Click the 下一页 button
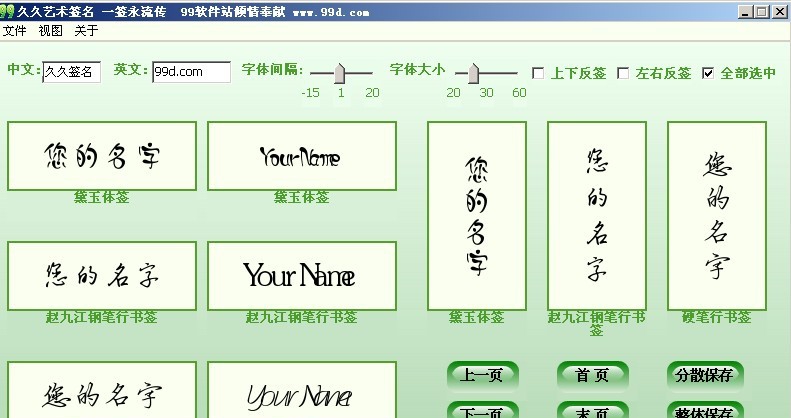 (483, 410)
